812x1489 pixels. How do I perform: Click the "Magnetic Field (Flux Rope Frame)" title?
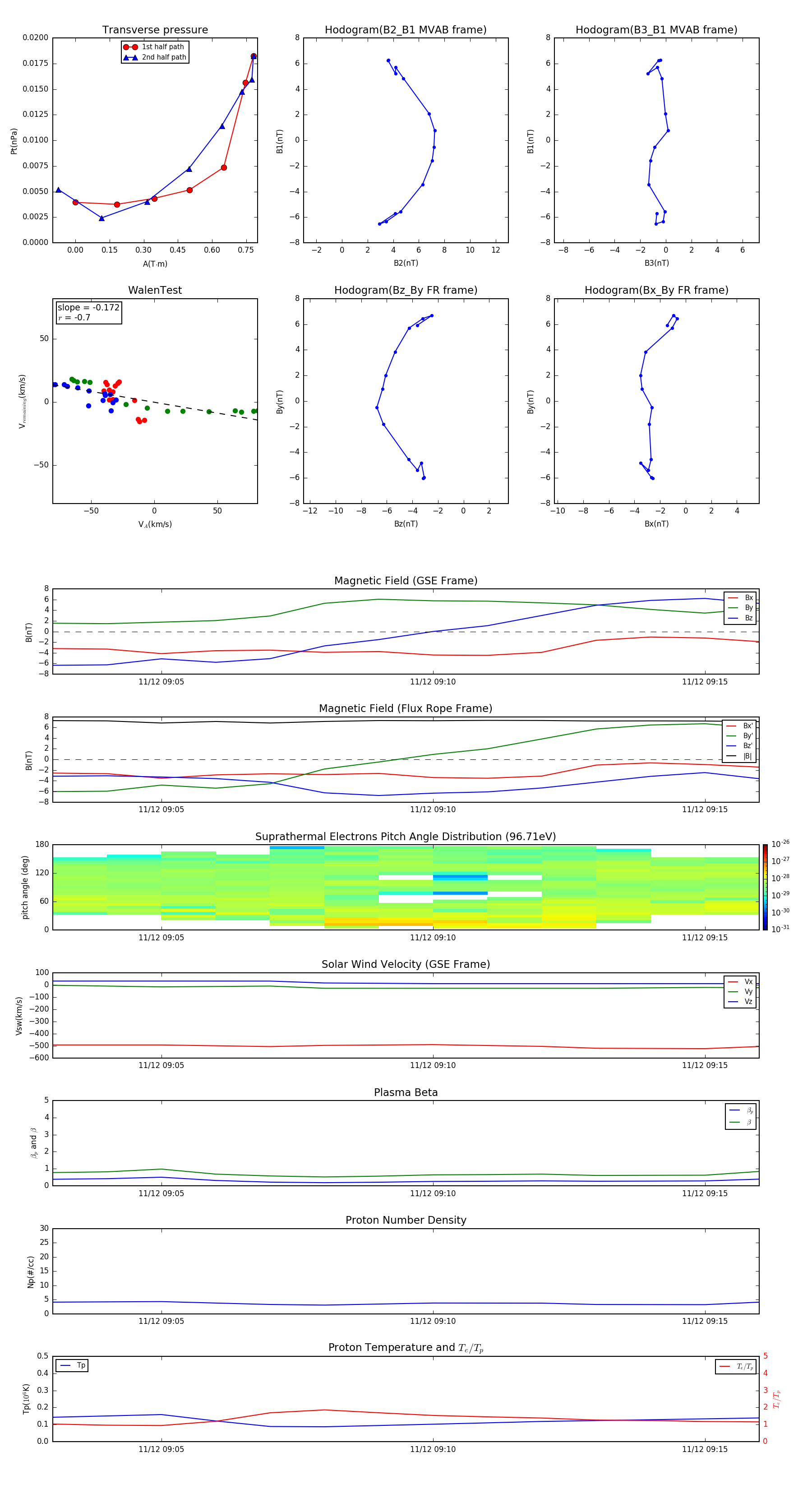point(406,709)
